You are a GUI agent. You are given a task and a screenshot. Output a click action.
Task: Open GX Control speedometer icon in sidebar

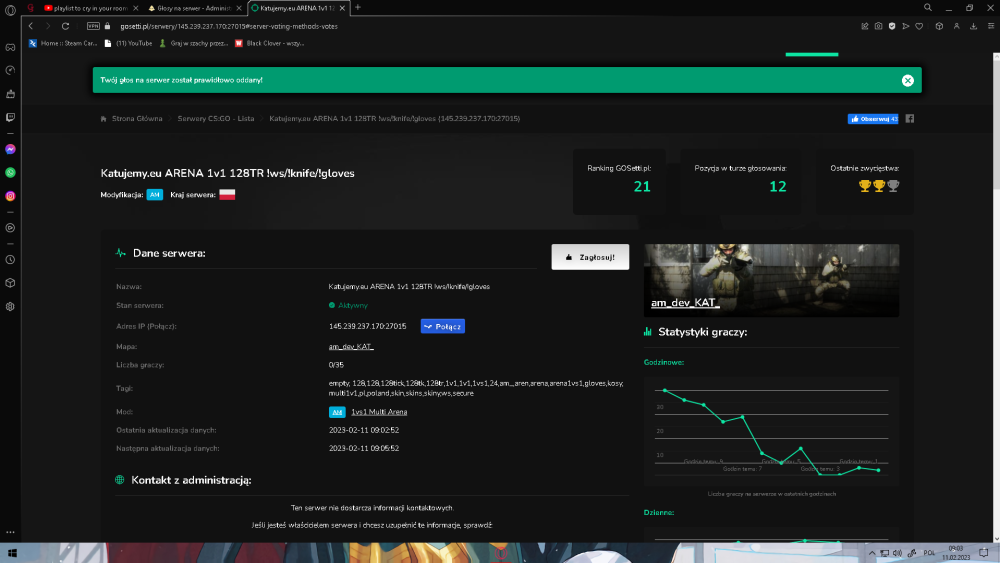[10, 70]
